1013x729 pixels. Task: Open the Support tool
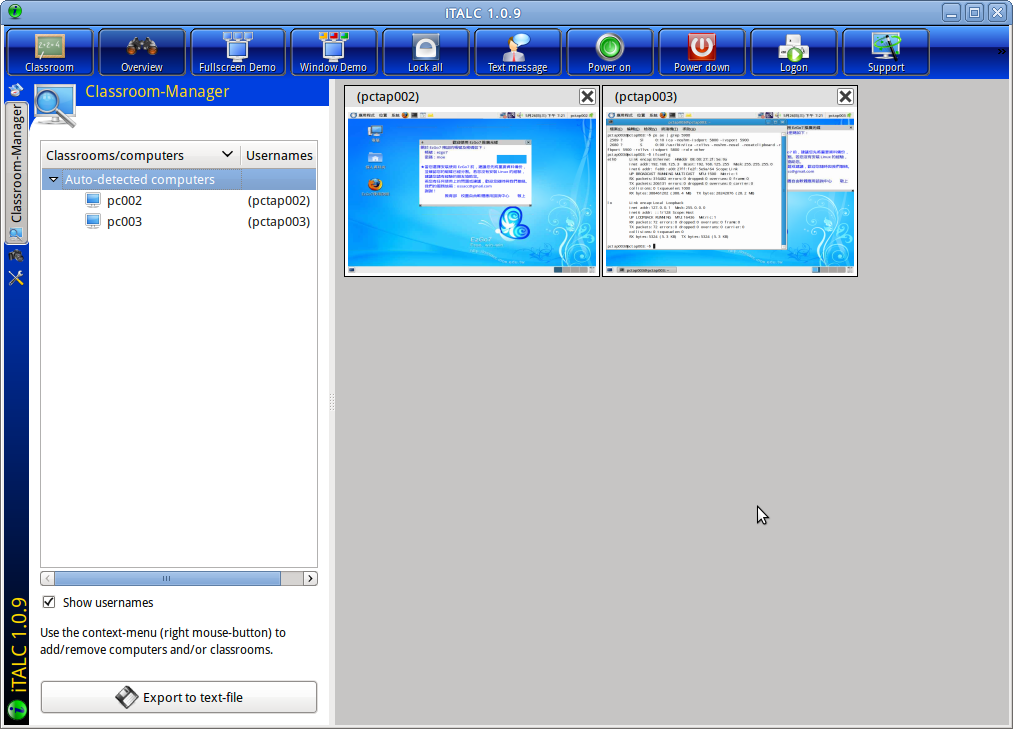pos(886,52)
